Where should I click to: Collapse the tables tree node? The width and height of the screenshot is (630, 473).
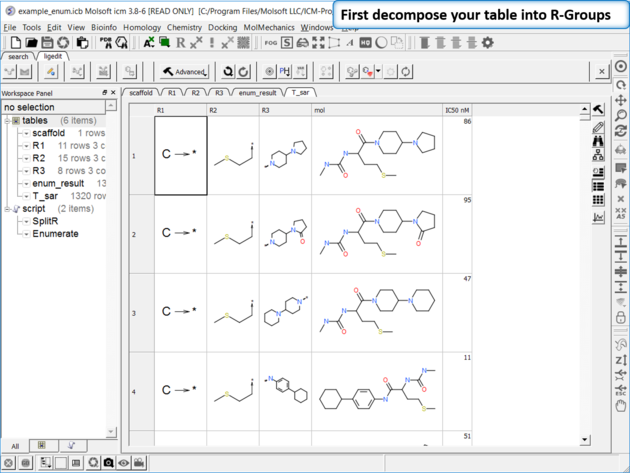tap(7, 121)
